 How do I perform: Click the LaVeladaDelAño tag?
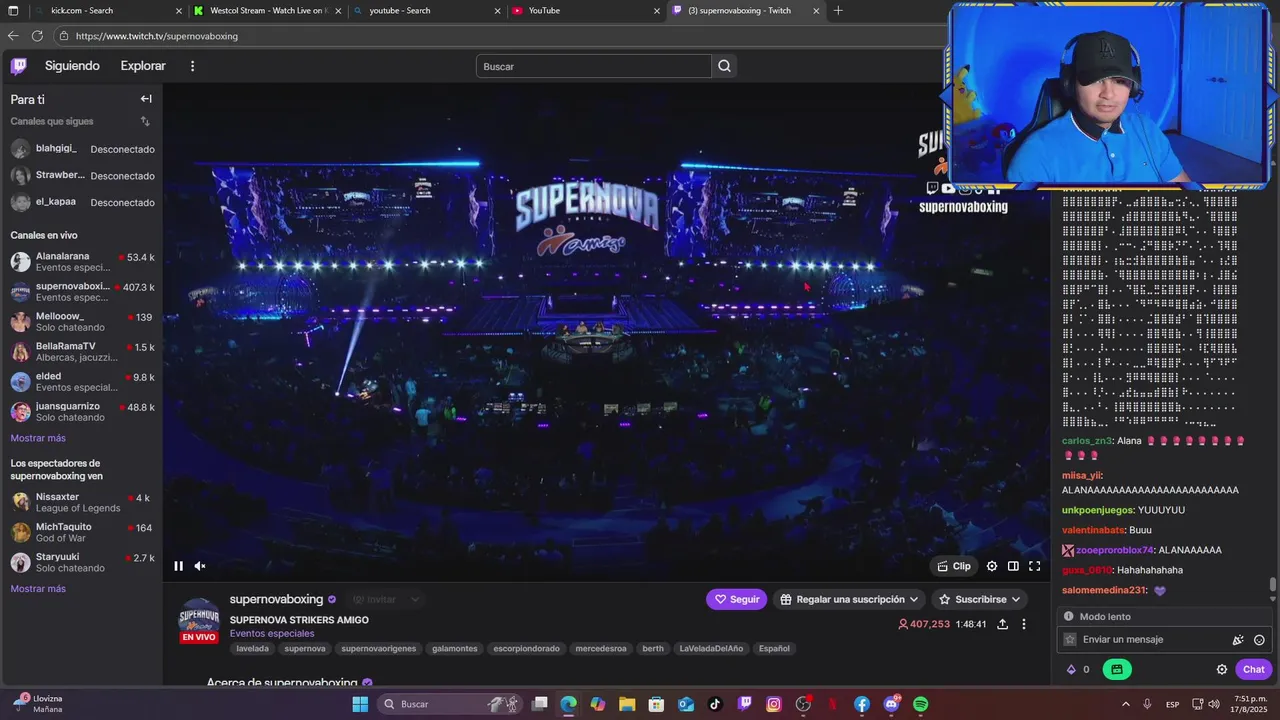tap(711, 649)
